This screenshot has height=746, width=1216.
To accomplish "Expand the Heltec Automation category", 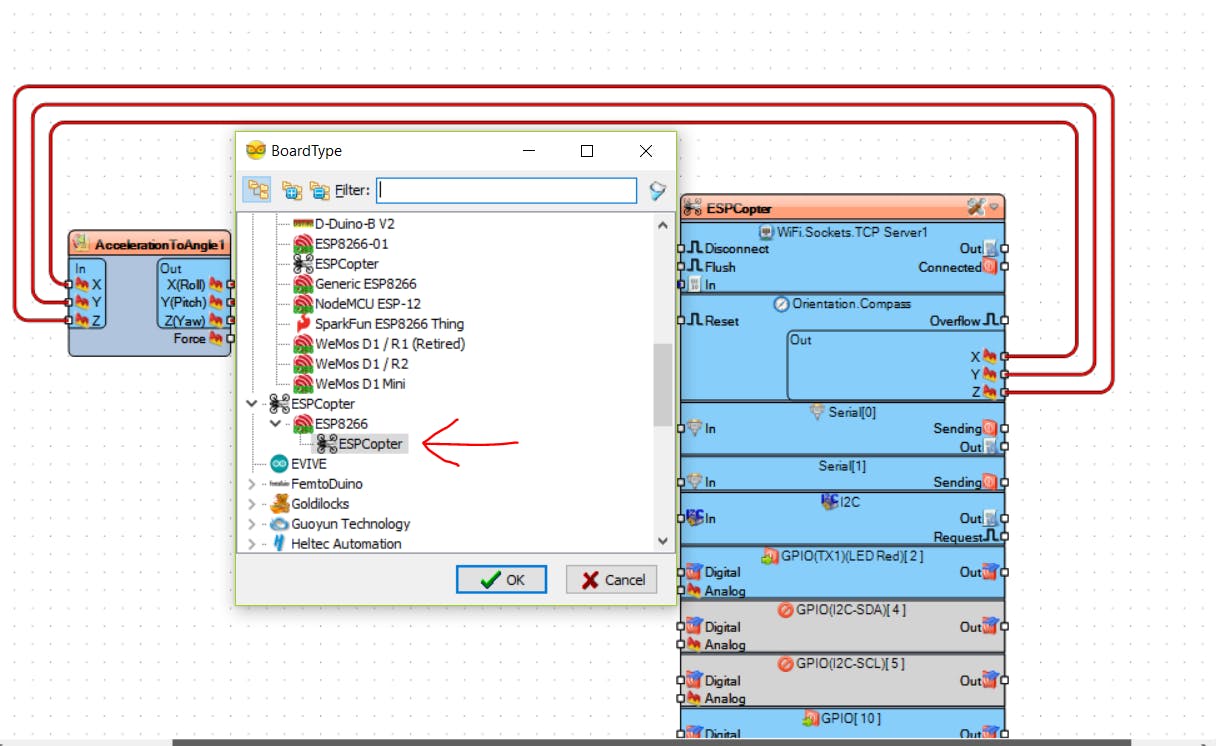I will tap(251, 544).
